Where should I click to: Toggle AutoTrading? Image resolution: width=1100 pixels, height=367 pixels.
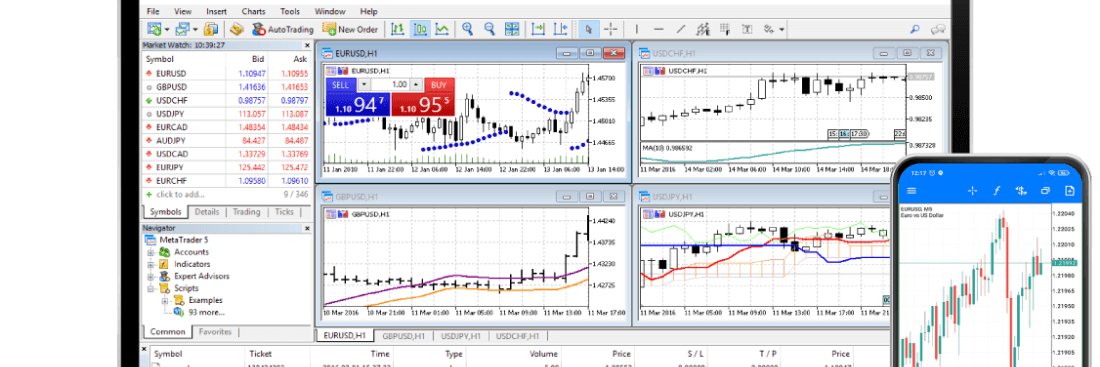click(x=283, y=29)
